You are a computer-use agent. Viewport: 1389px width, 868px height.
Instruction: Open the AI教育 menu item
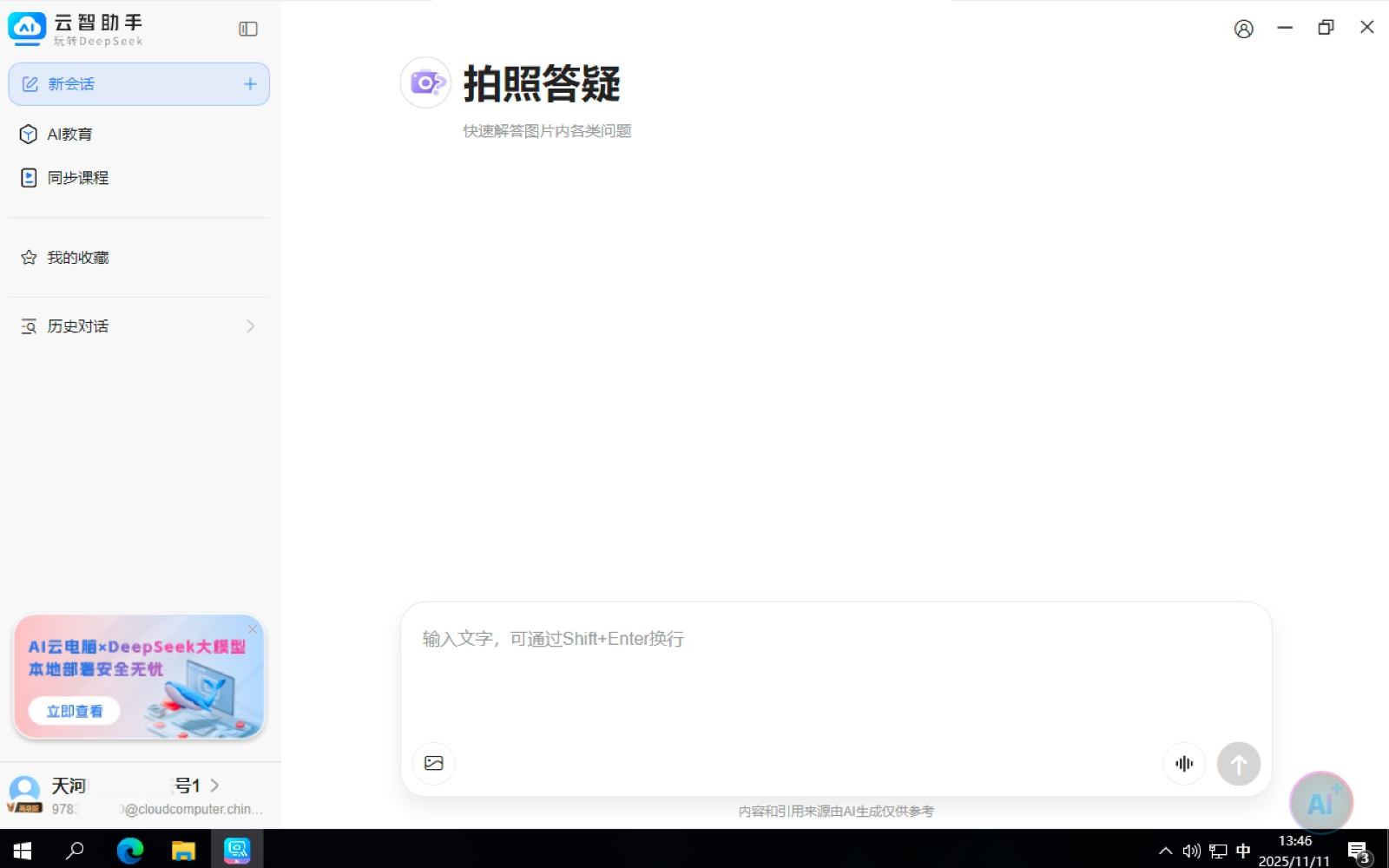[69, 135]
